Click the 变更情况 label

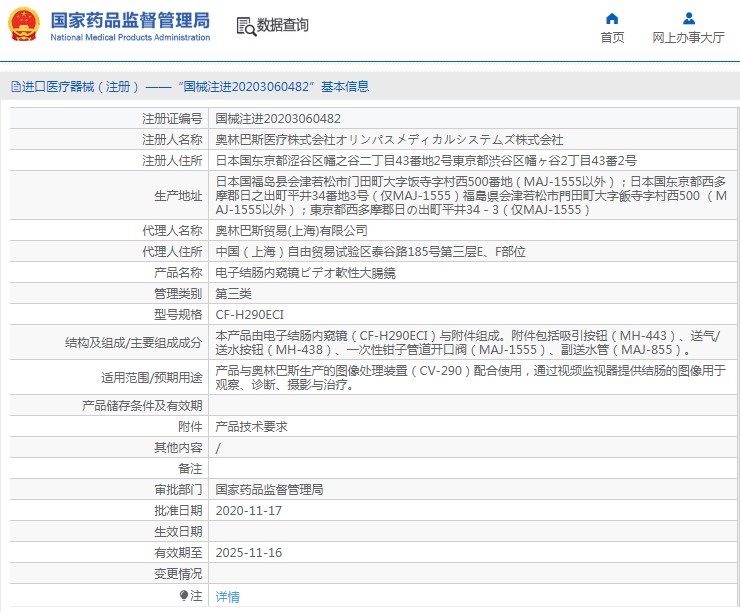(x=178, y=574)
